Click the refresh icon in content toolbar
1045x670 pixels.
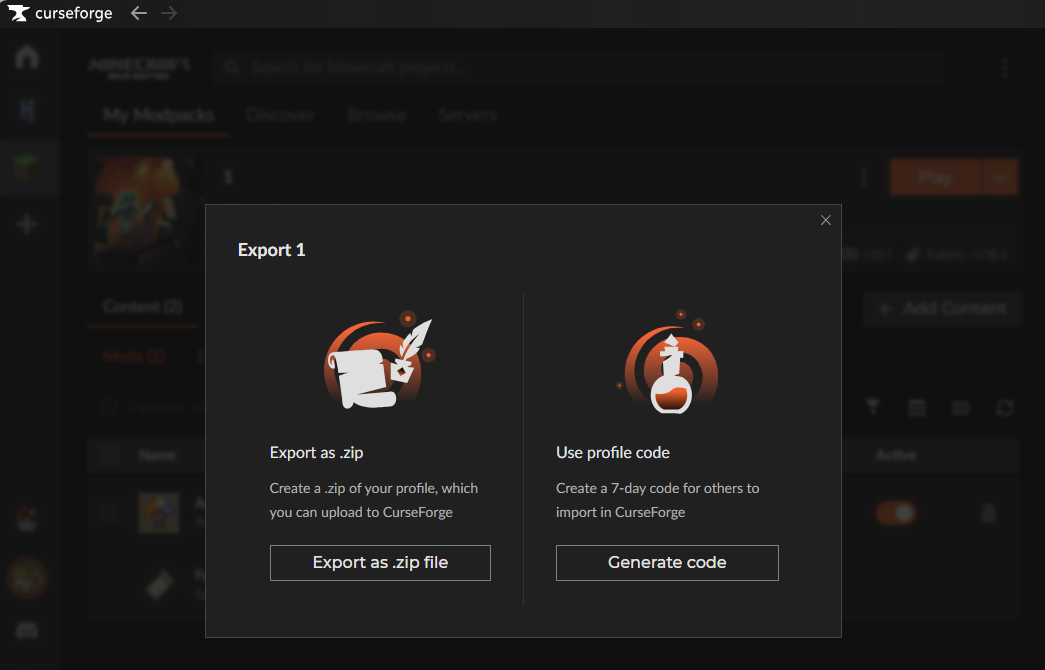click(x=1005, y=407)
